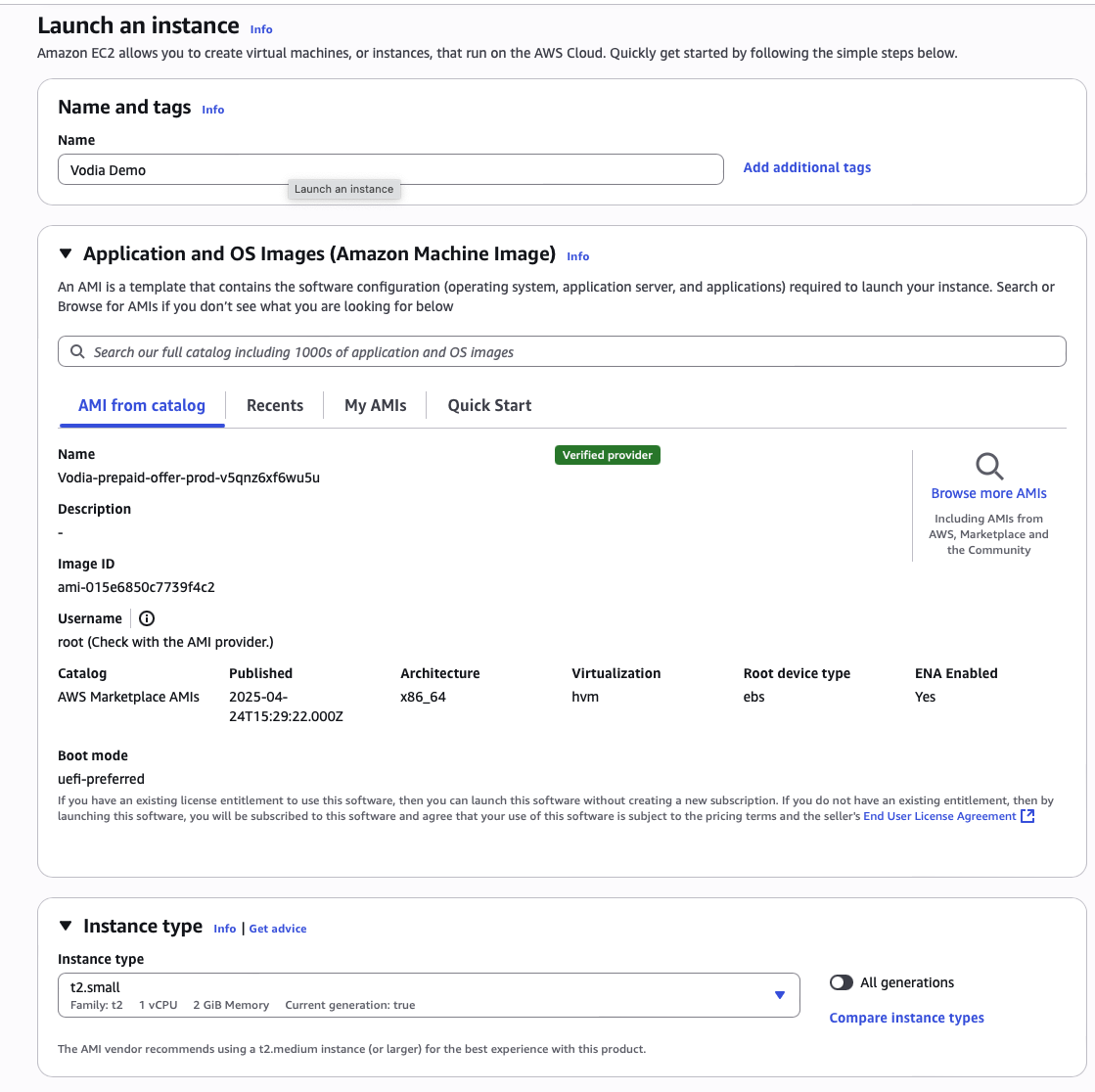Open Info link beside Instance type heading
The width and height of the screenshot is (1095, 1092).
coord(225,929)
